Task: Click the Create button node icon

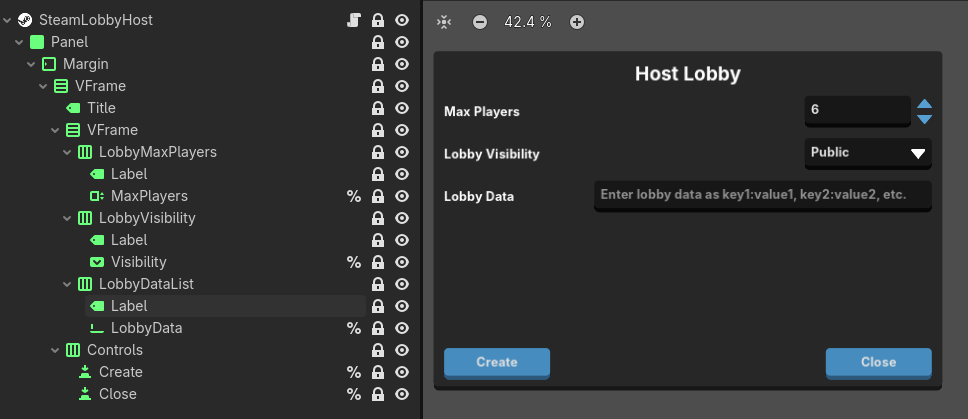Action: [x=85, y=372]
